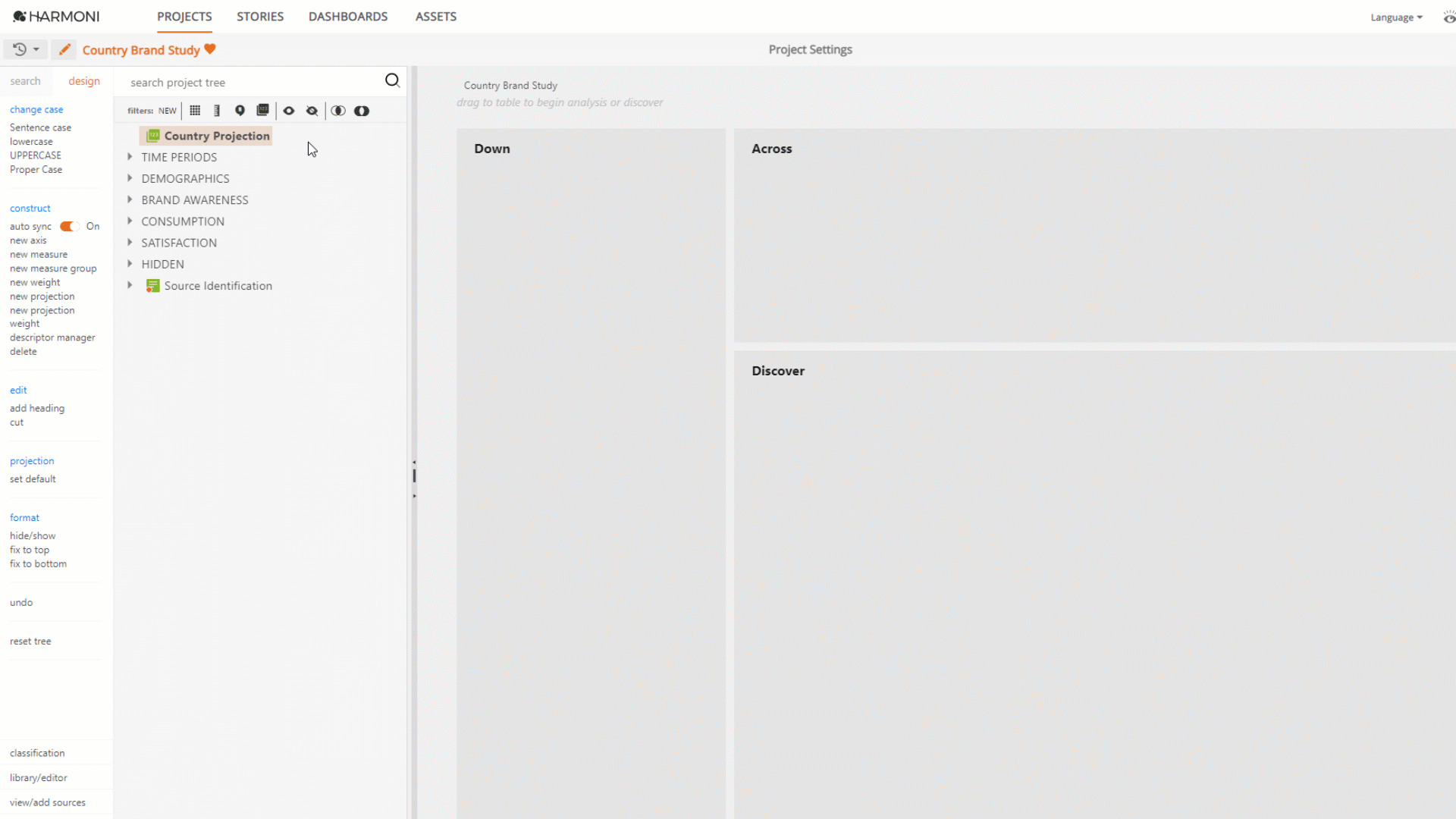Switch to the search tab
Image resolution: width=1456 pixels, height=819 pixels.
25,81
